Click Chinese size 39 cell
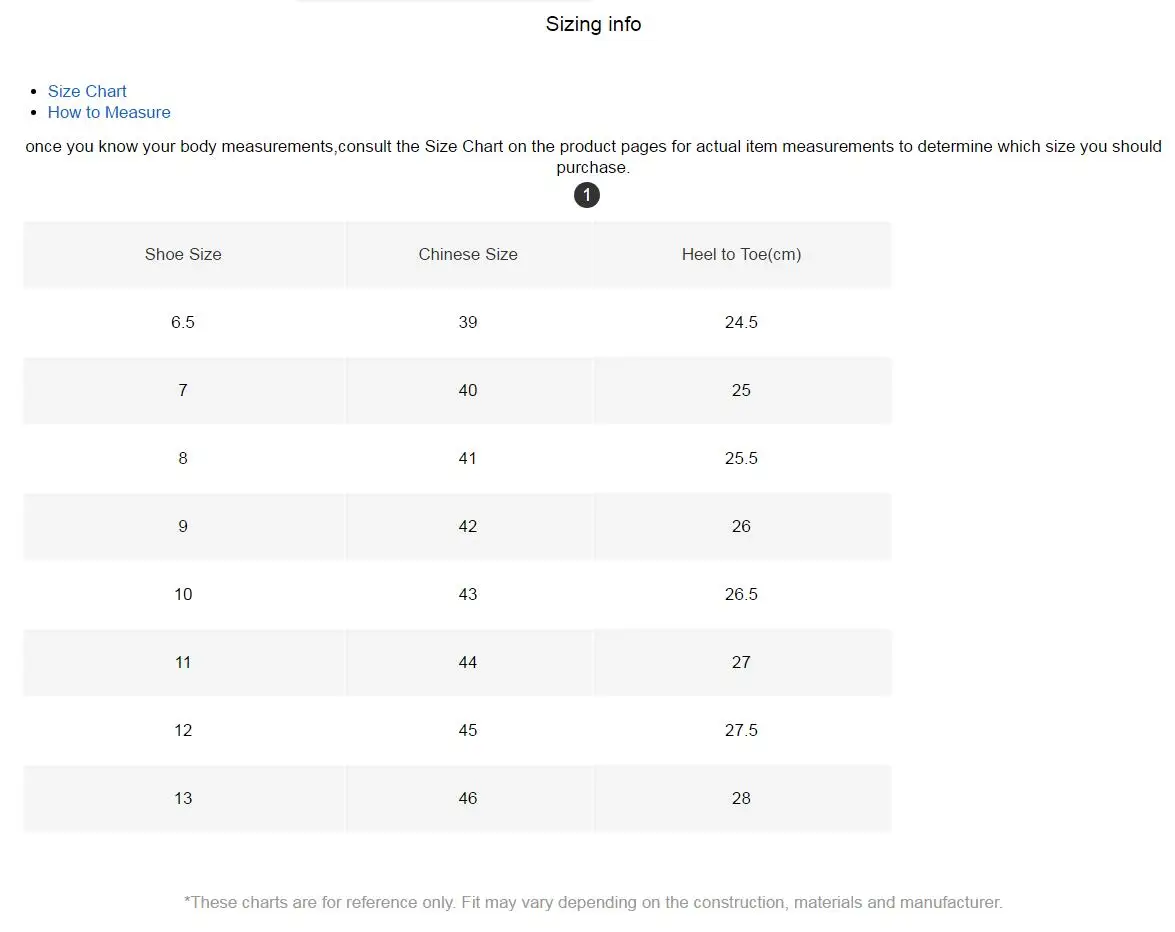 [x=468, y=322]
